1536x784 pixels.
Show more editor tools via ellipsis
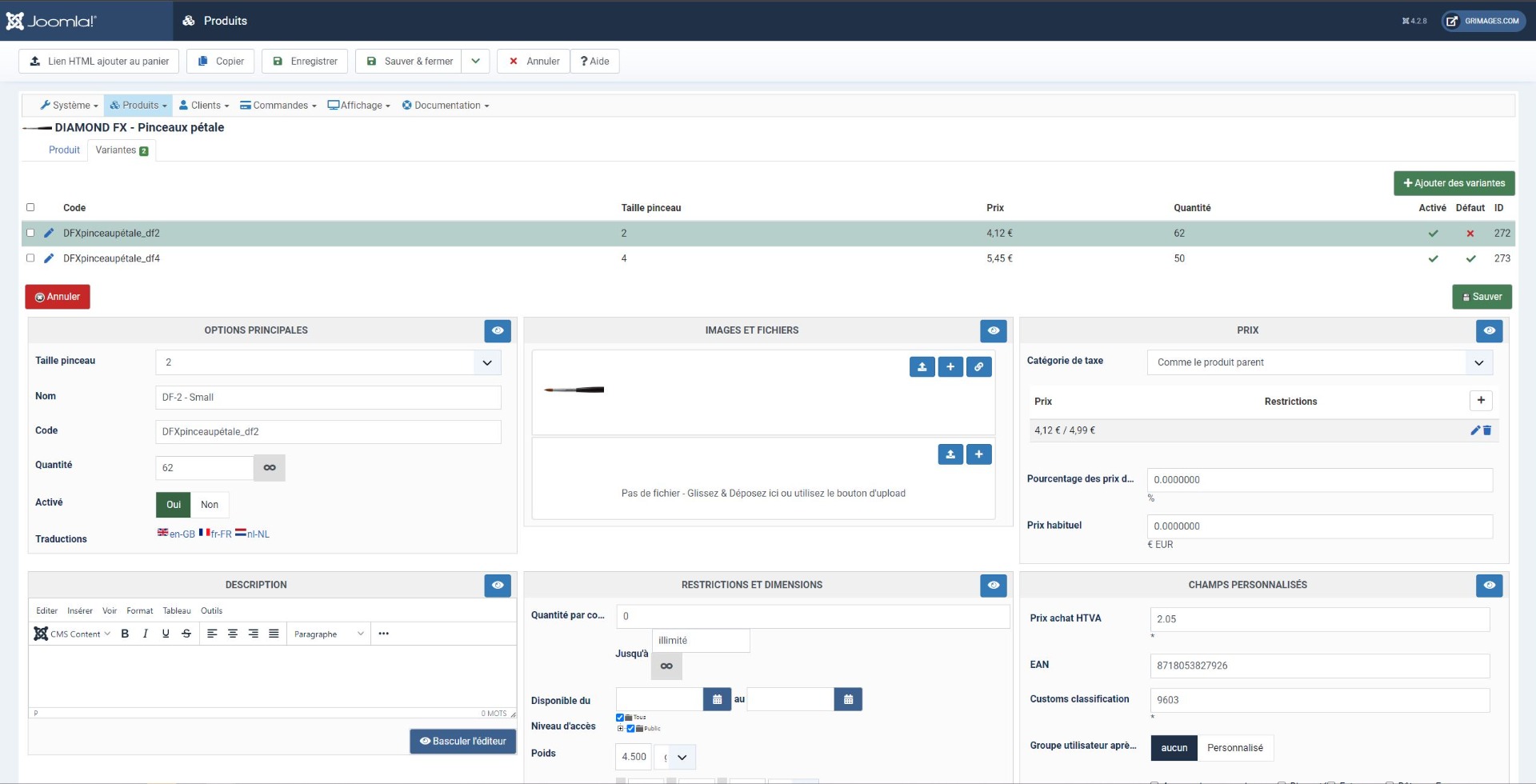(x=384, y=634)
